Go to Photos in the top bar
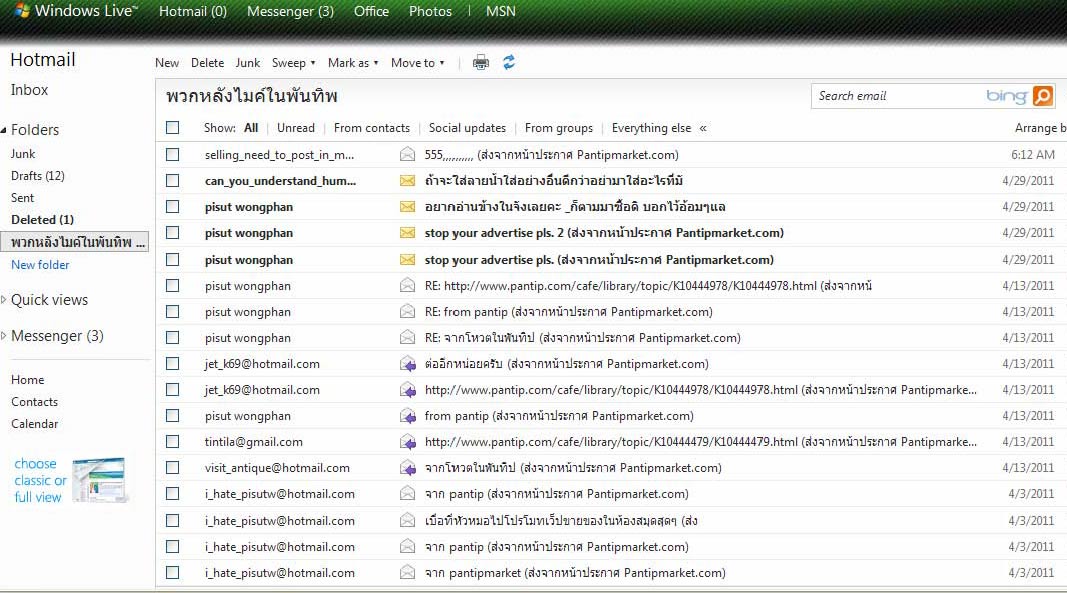Screen dimensions: 1067x593 tap(430, 12)
